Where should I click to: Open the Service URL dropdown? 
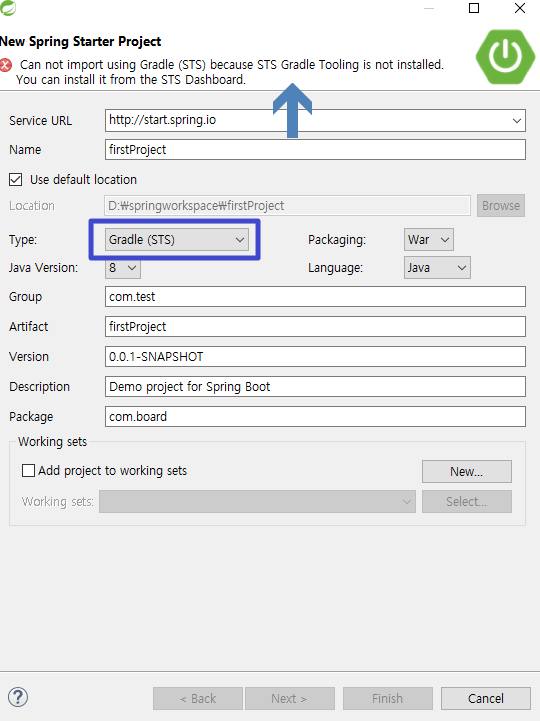(517, 120)
